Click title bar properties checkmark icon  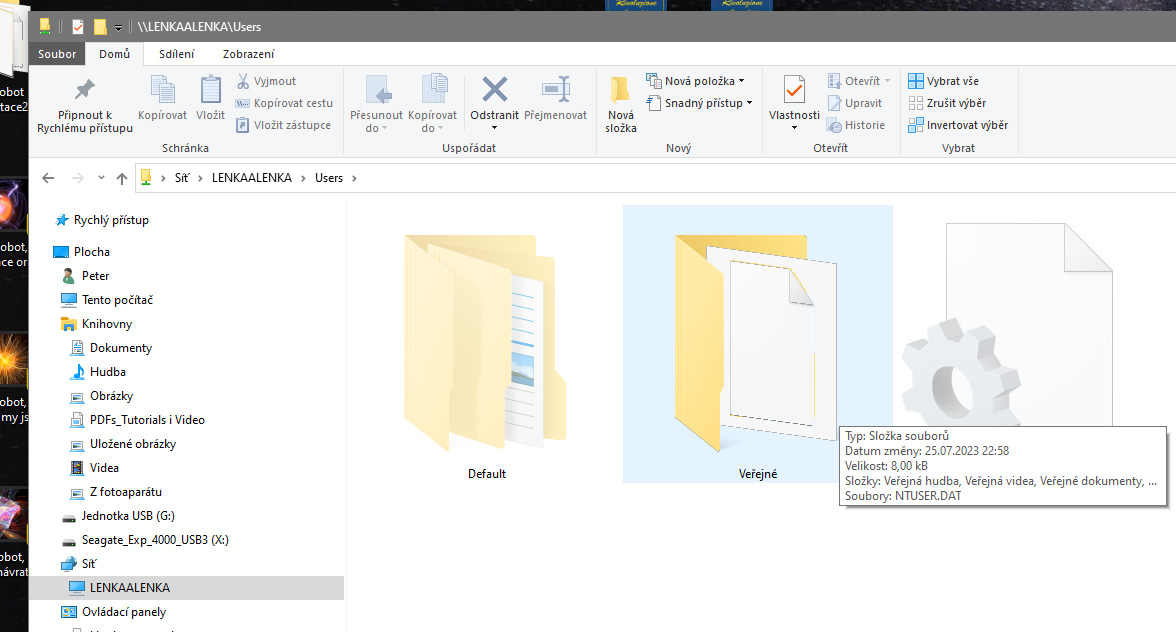(x=77, y=27)
